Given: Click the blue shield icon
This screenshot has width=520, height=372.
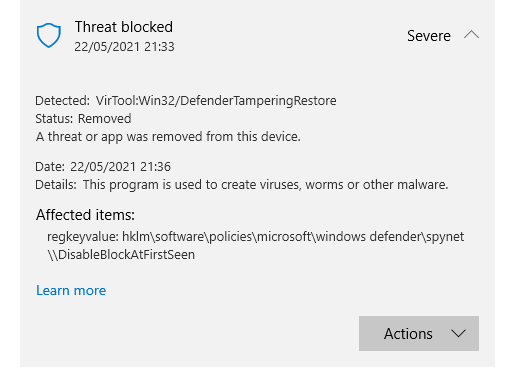Looking at the screenshot, I should (49, 35).
